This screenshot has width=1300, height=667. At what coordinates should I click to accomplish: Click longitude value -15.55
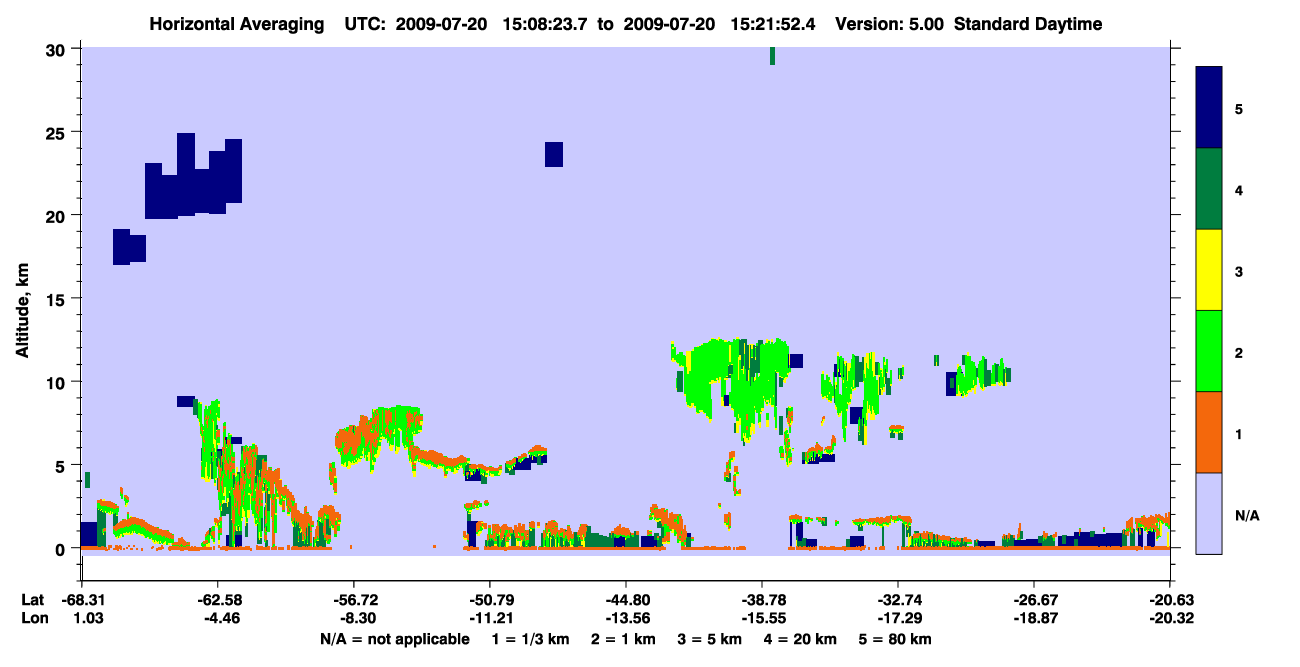(762, 618)
